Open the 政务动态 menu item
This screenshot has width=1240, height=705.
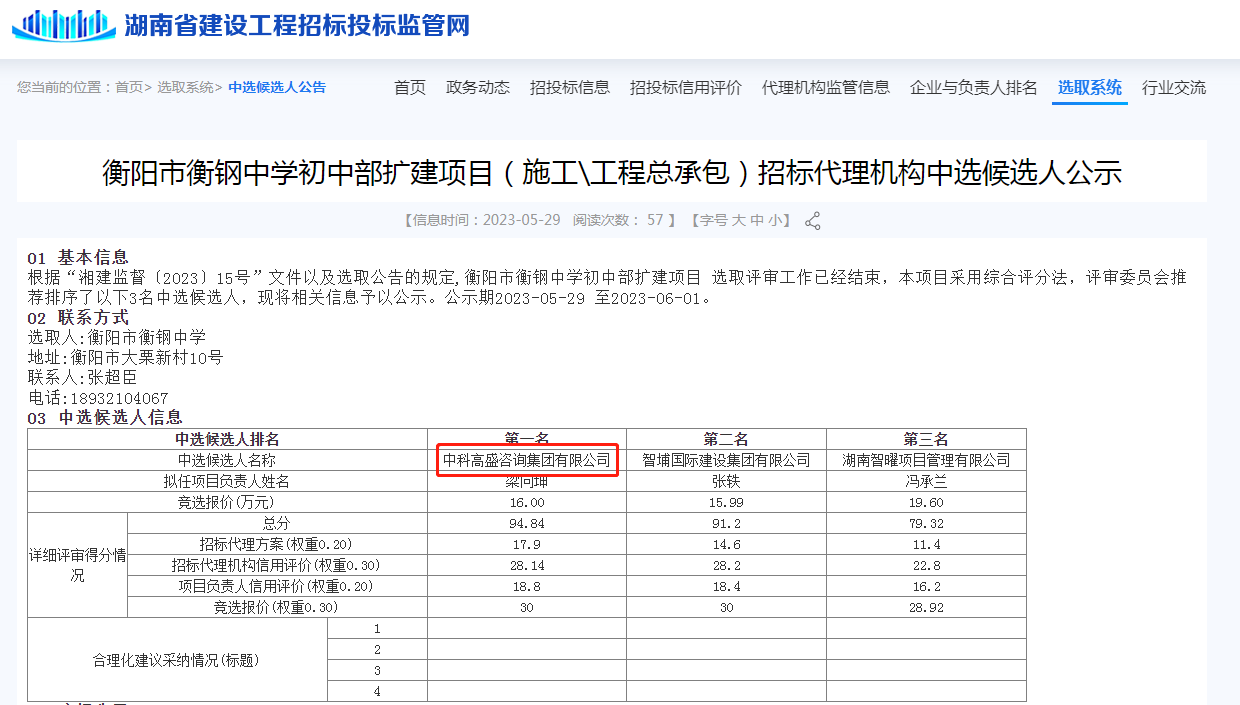478,88
